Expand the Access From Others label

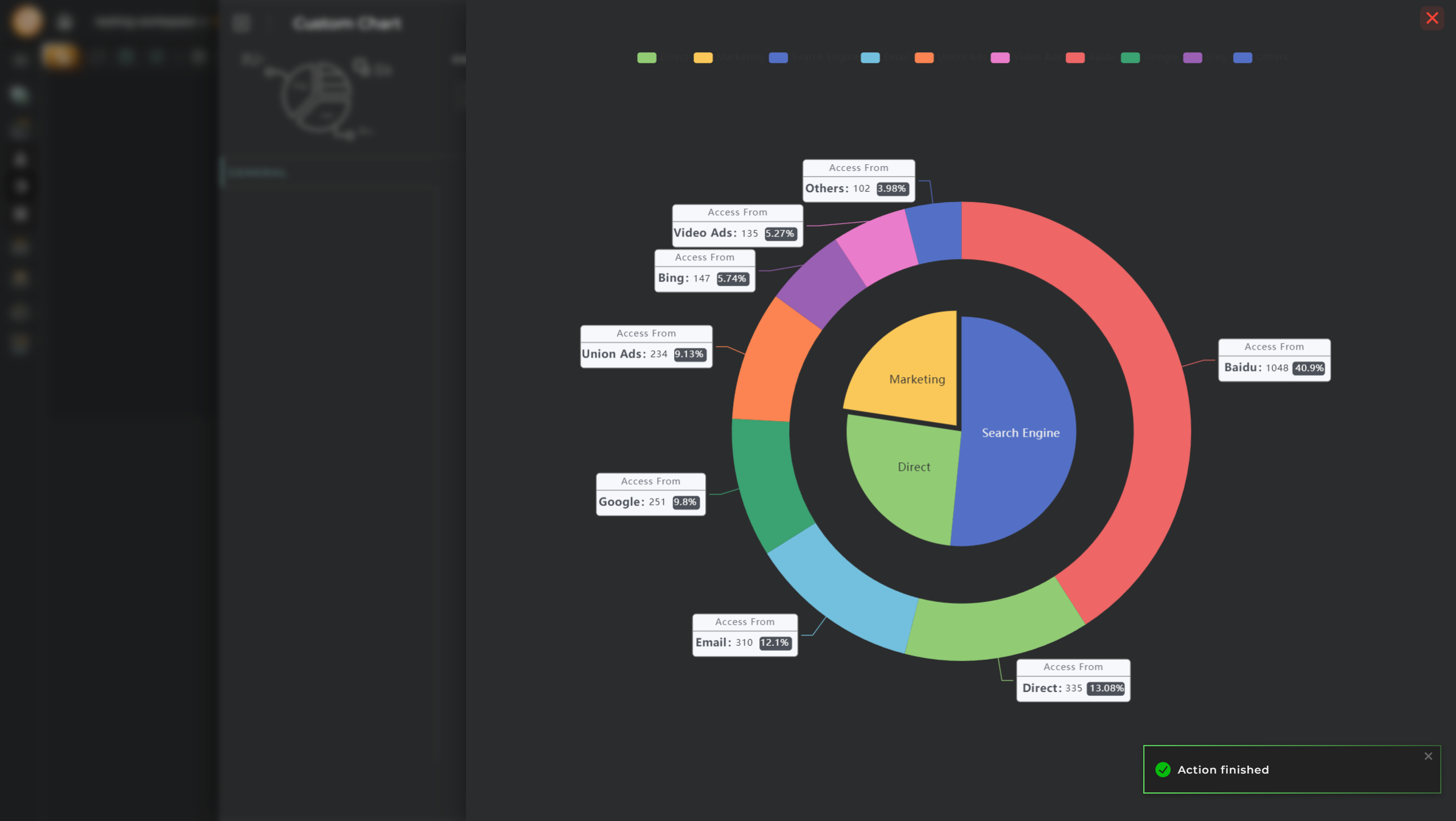coord(857,178)
